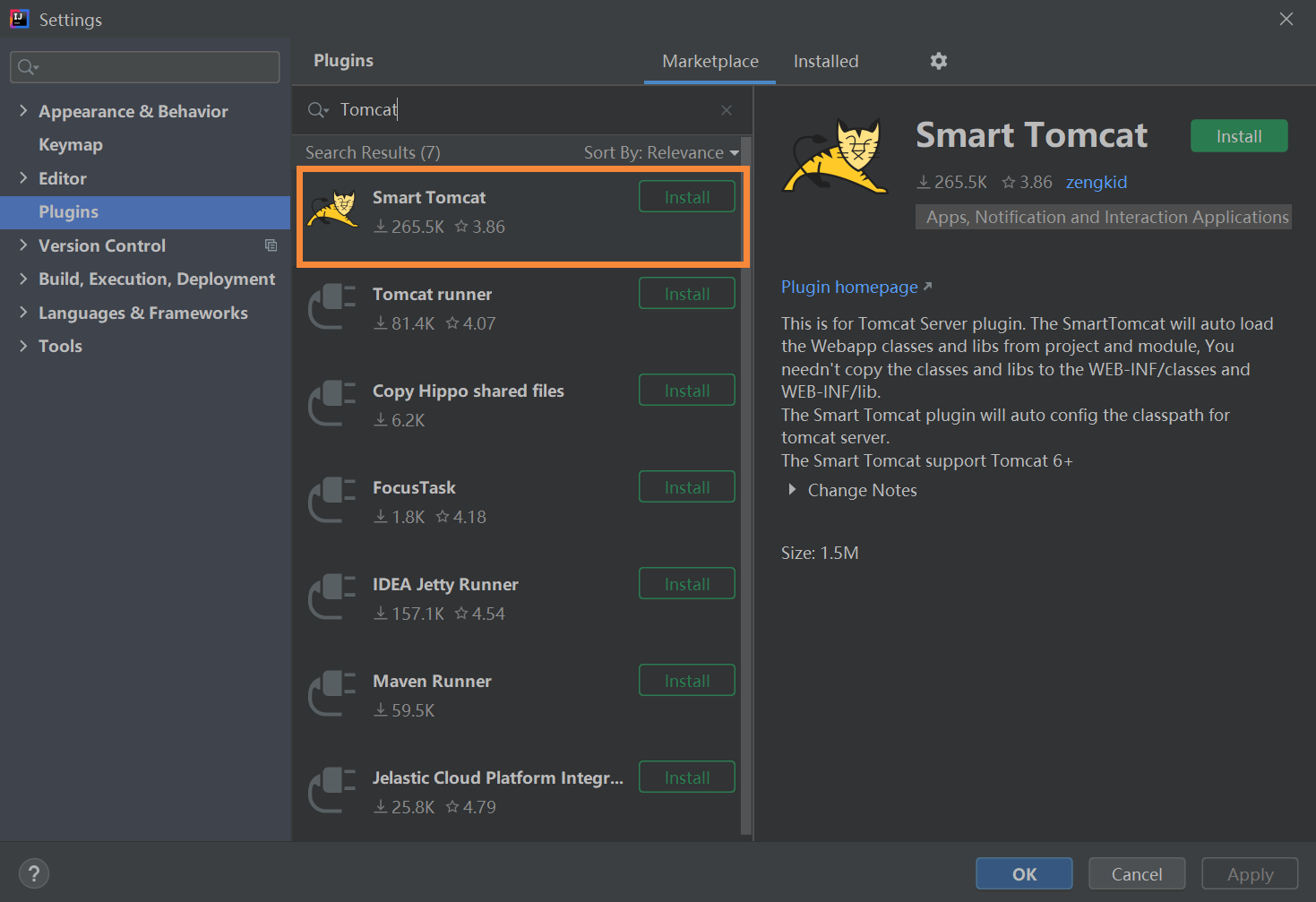Click the plugin search magnifier icon
The image size is (1316, 902).
(x=318, y=110)
